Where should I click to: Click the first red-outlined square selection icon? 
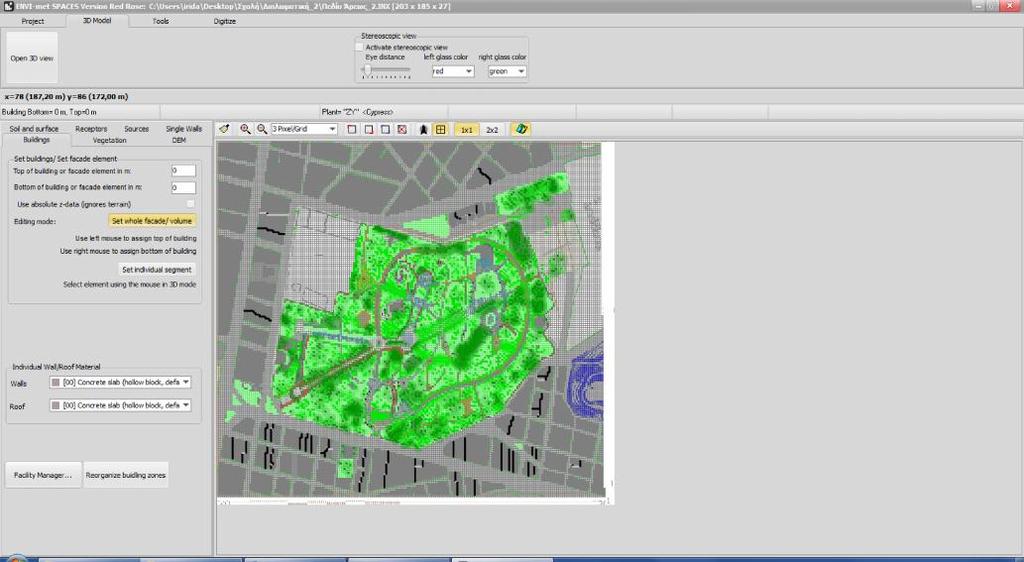point(352,129)
